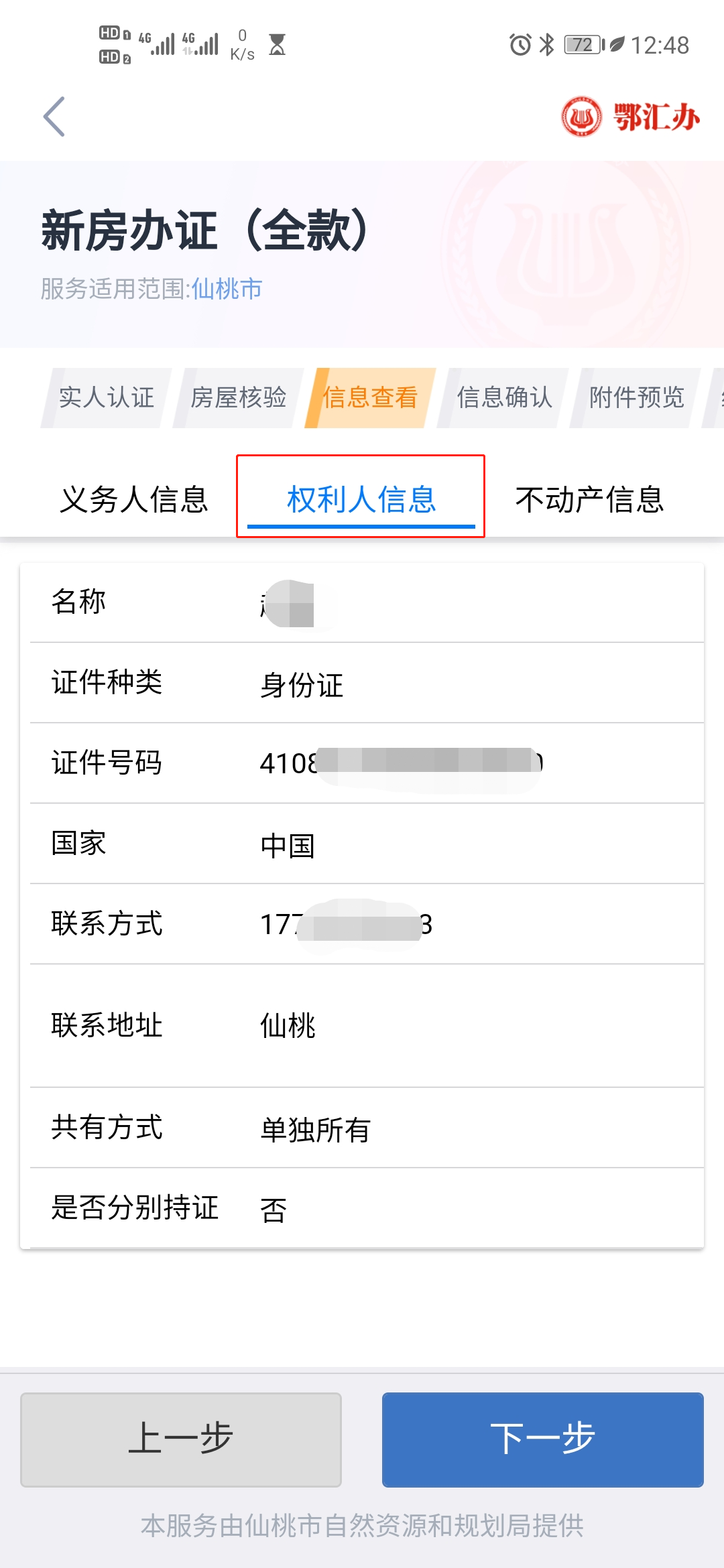Open the 不动产信息 tab

click(x=589, y=500)
